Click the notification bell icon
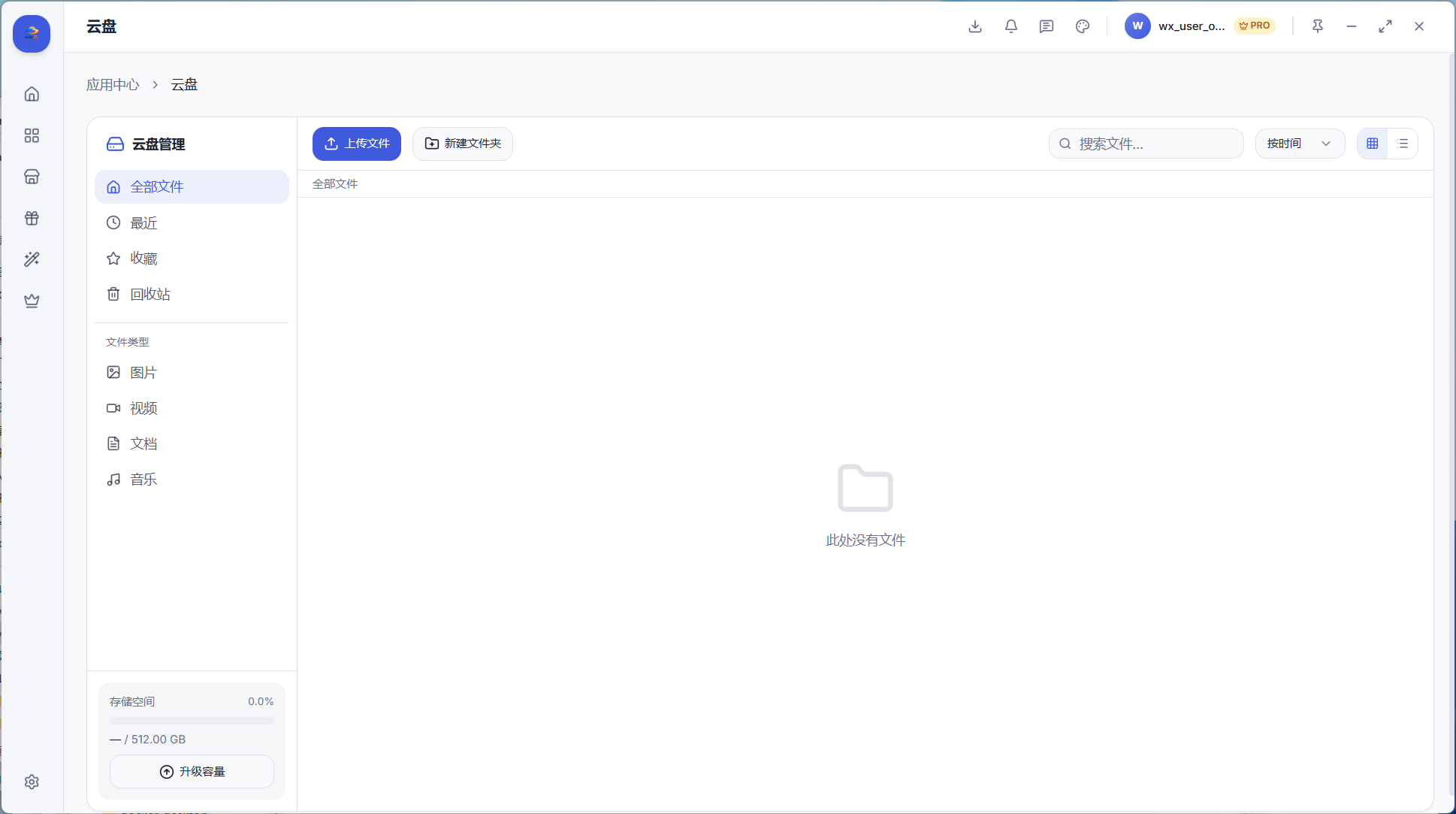 click(1011, 26)
